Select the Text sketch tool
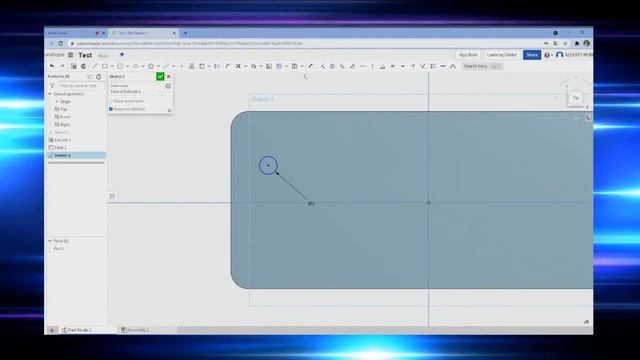The width and height of the screenshot is (640, 360). [191, 66]
